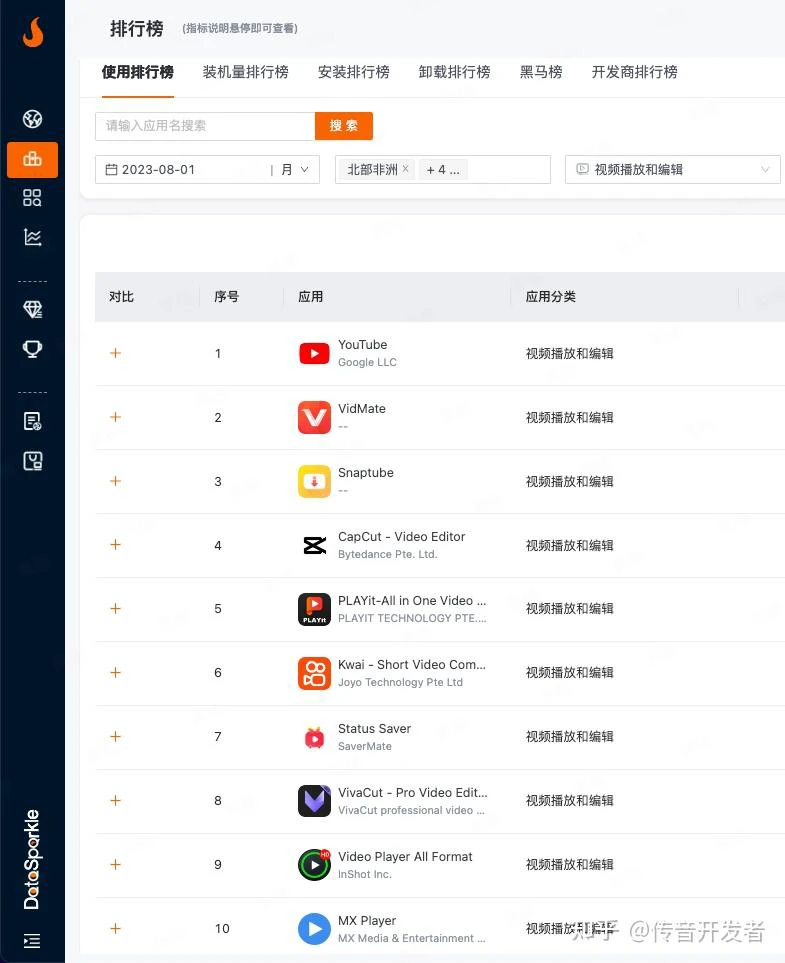The image size is (785, 963).
Task: Add Video Player All Format to comparison
Action: (115, 864)
